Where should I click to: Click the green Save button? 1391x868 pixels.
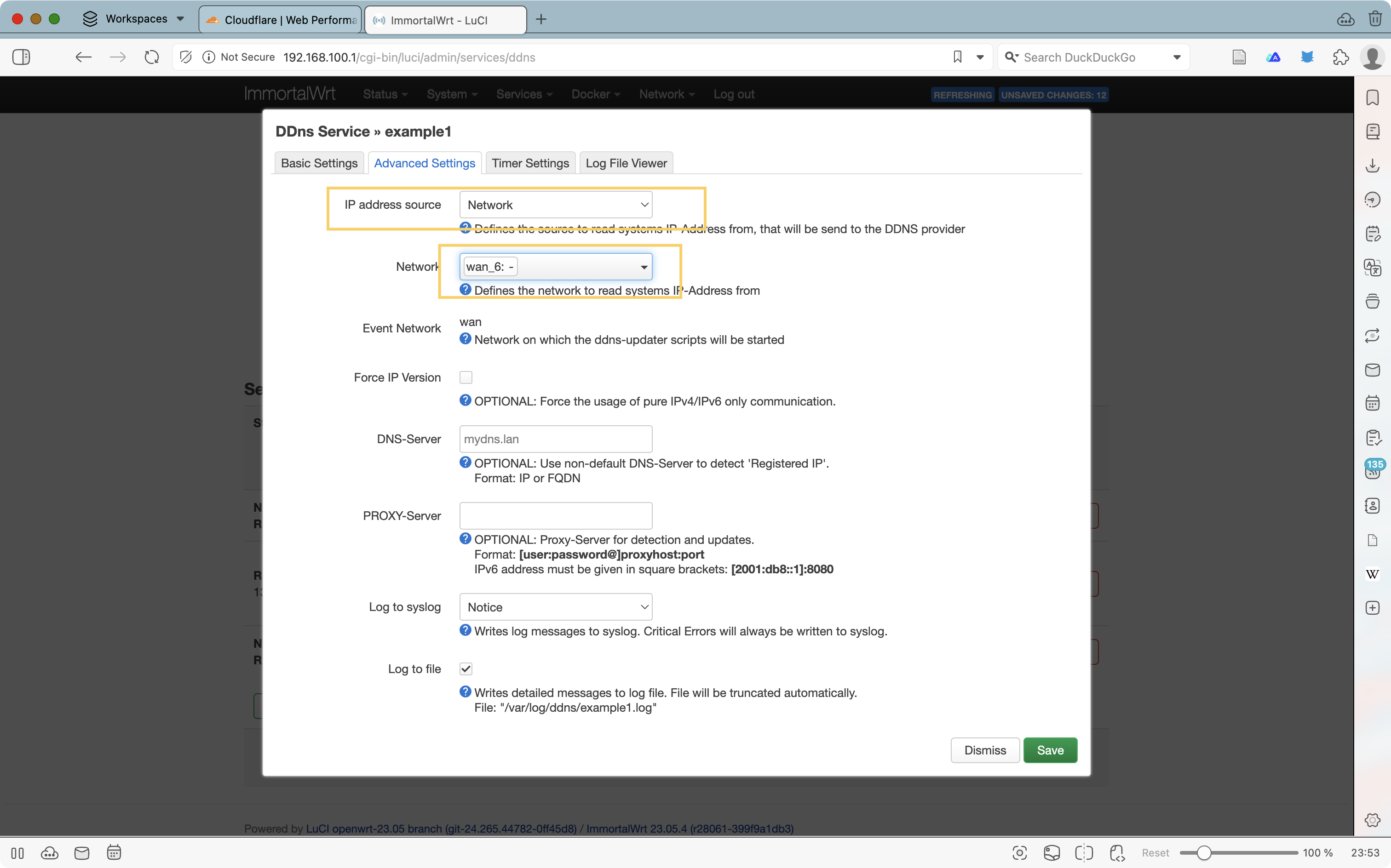pos(1050,750)
